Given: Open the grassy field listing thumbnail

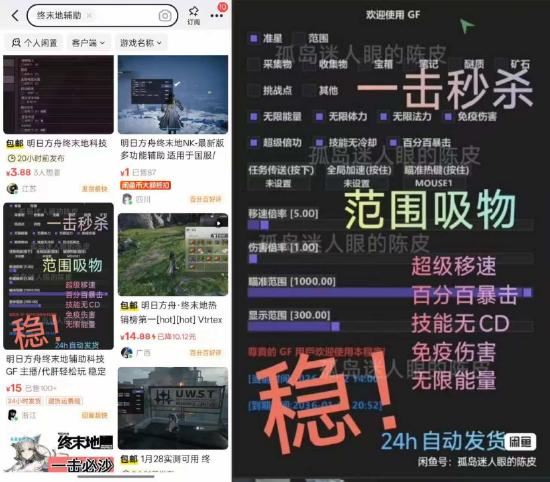Looking at the screenshot, I should (173, 255).
